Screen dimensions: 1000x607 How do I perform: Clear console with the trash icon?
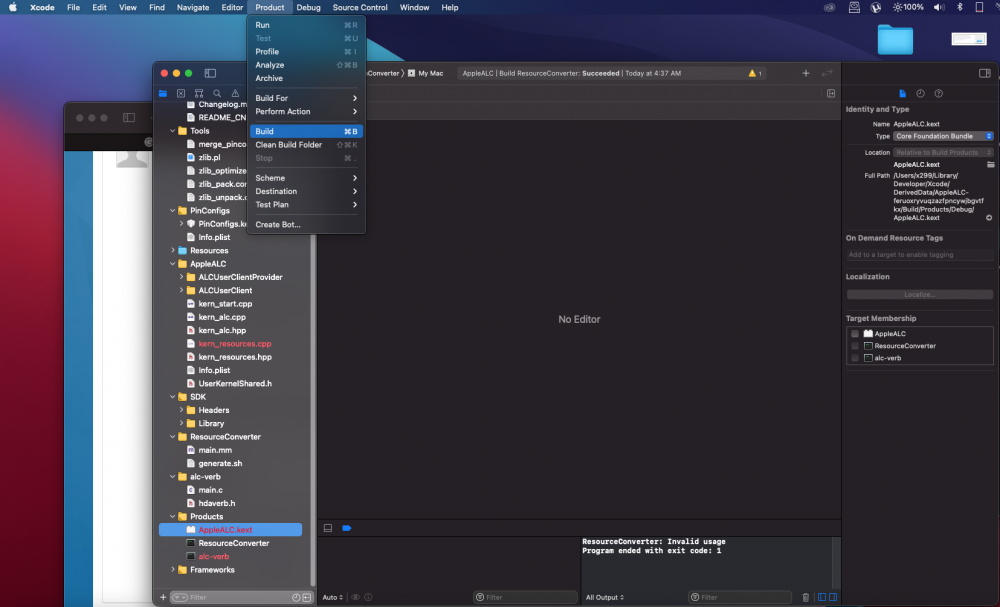coord(805,597)
